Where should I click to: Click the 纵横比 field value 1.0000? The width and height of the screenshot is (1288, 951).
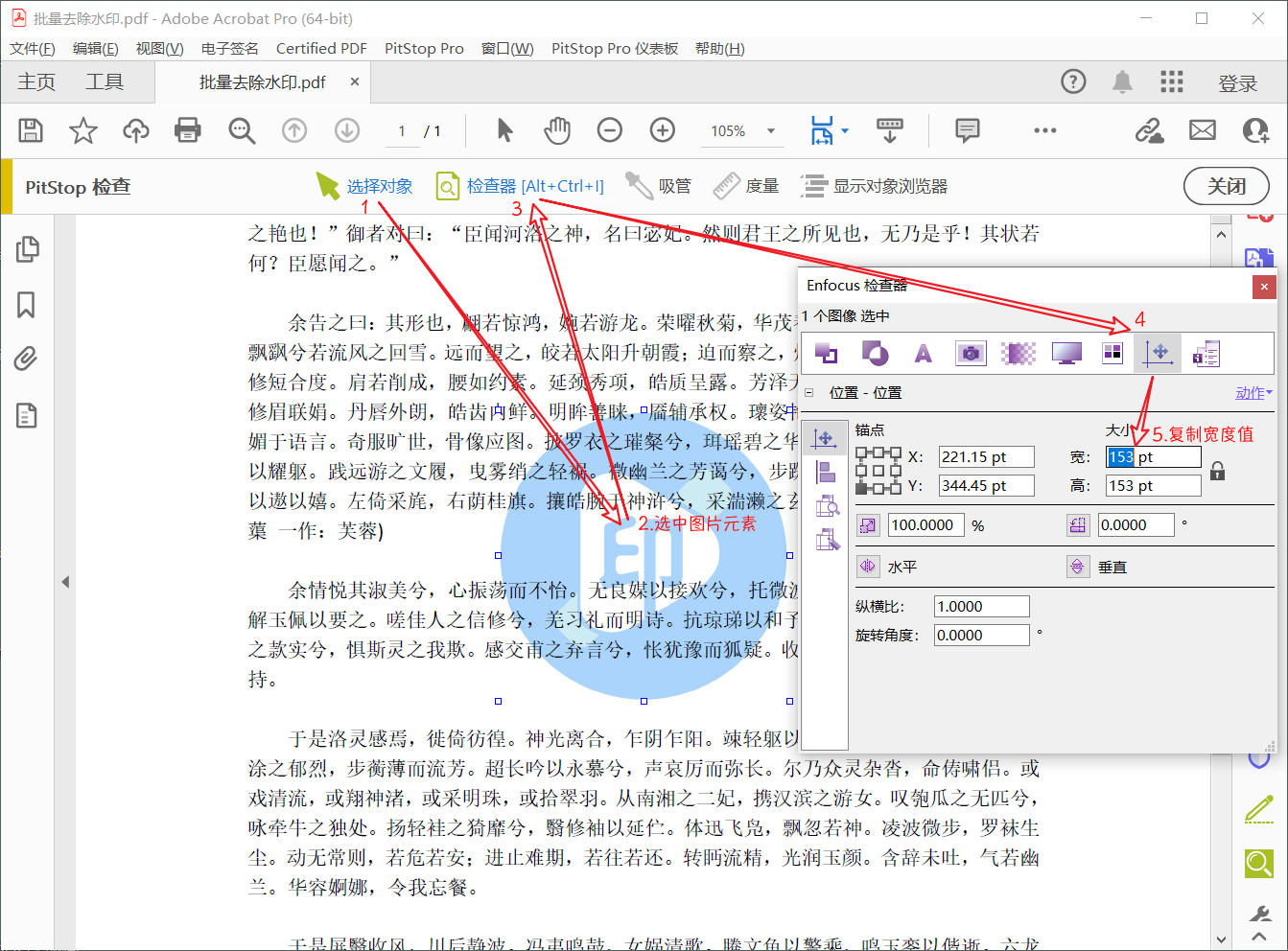click(981, 607)
